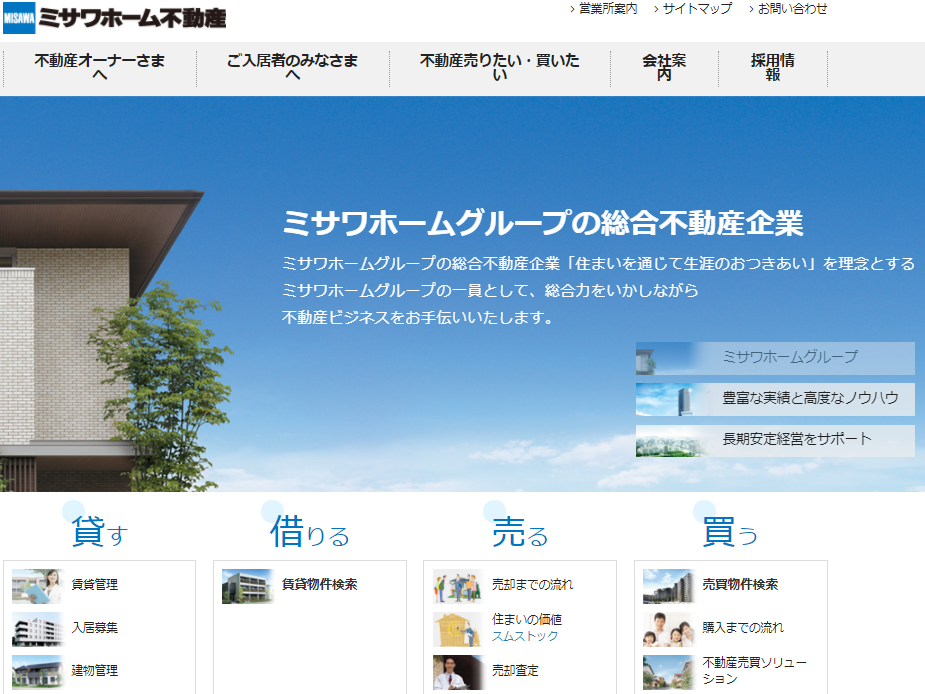Click the 売る section heading
This screenshot has width=925, height=694.
coord(520,532)
